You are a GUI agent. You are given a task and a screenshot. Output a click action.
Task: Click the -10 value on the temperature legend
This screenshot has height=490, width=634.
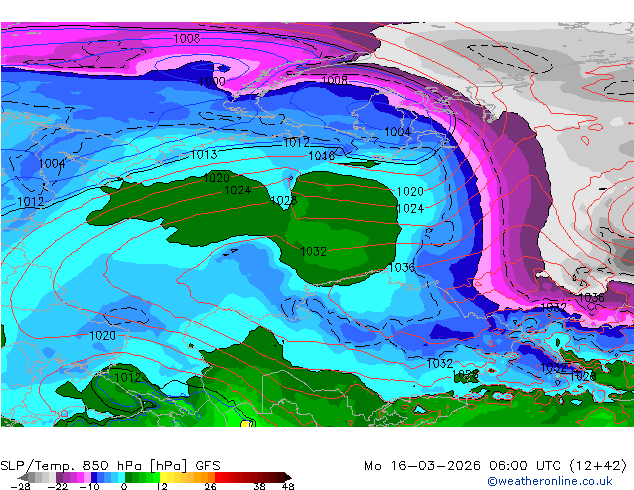[x=89, y=486]
